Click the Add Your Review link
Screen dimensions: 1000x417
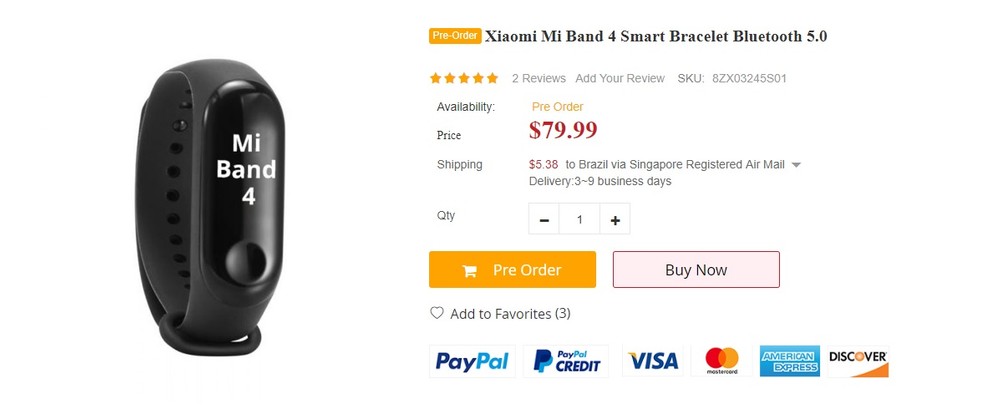[620, 78]
